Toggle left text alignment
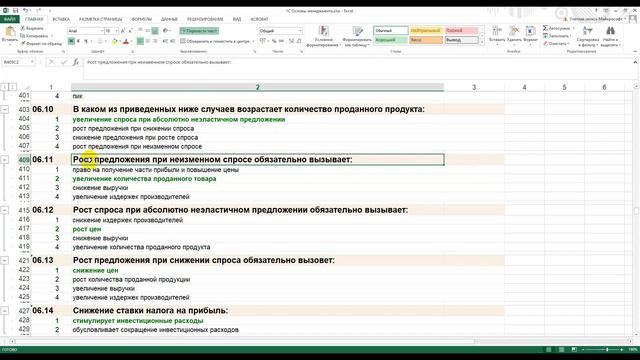The image size is (640, 360). coord(140,41)
